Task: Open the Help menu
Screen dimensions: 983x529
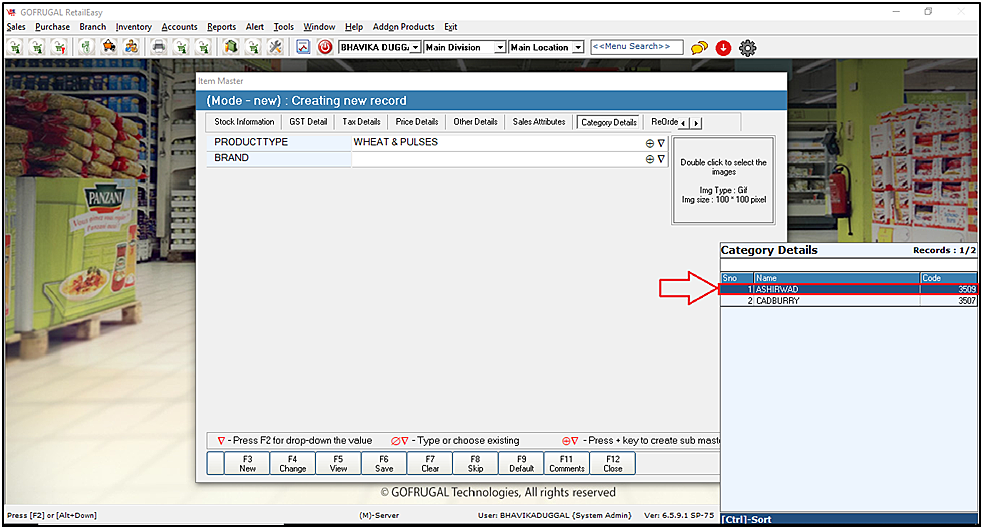Action: point(354,27)
